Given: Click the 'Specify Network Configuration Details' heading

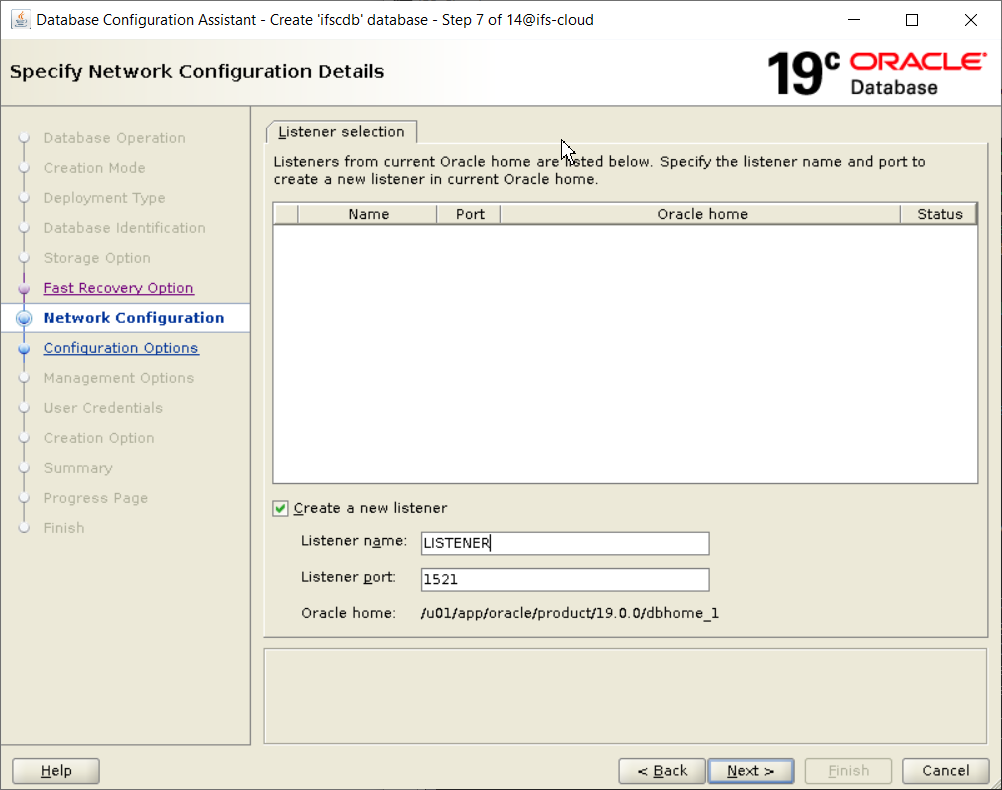Looking at the screenshot, I should click(x=197, y=72).
